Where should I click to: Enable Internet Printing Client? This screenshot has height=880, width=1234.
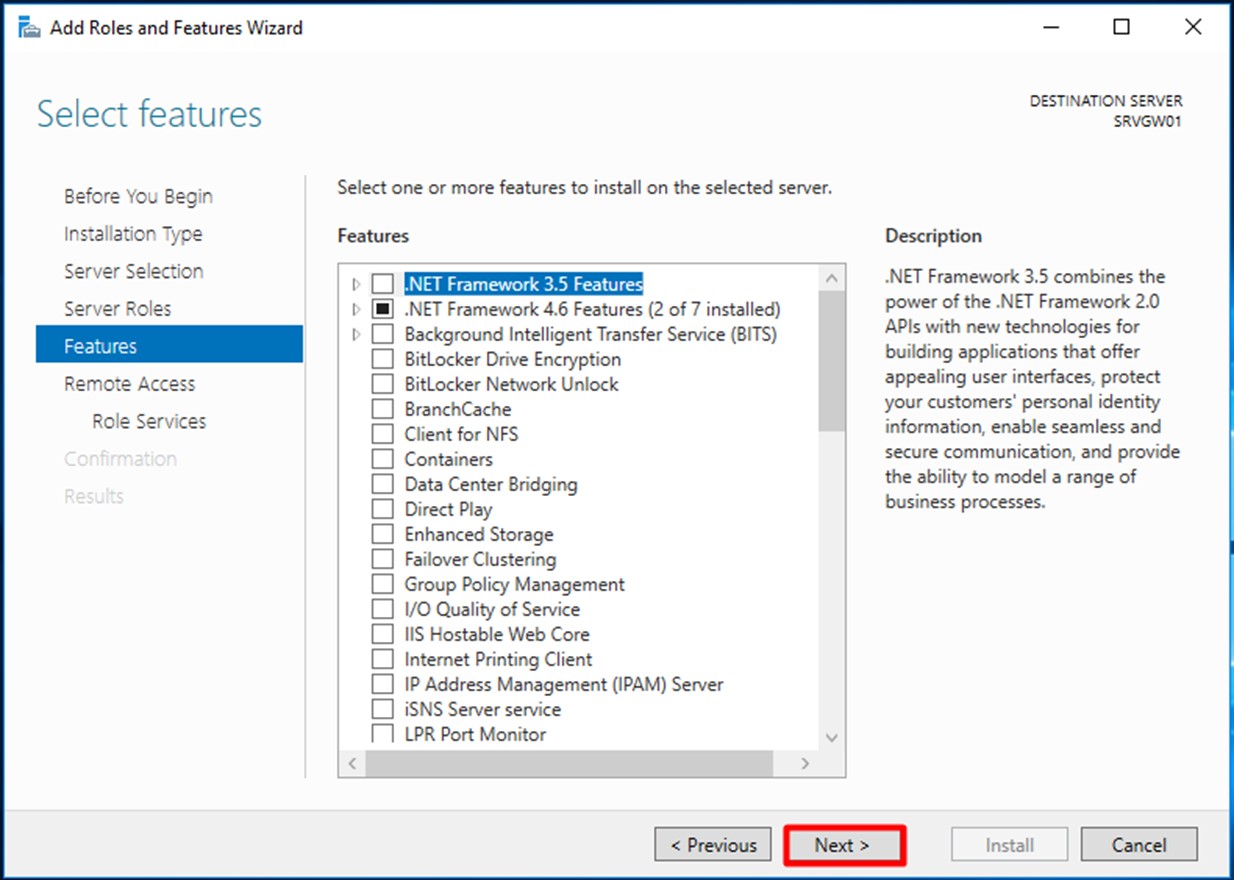pyautogui.click(x=382, y=658)
